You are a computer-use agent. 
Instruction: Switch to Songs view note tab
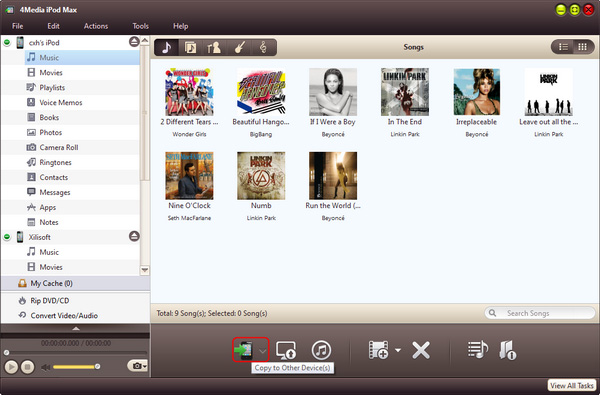(166, 47)
